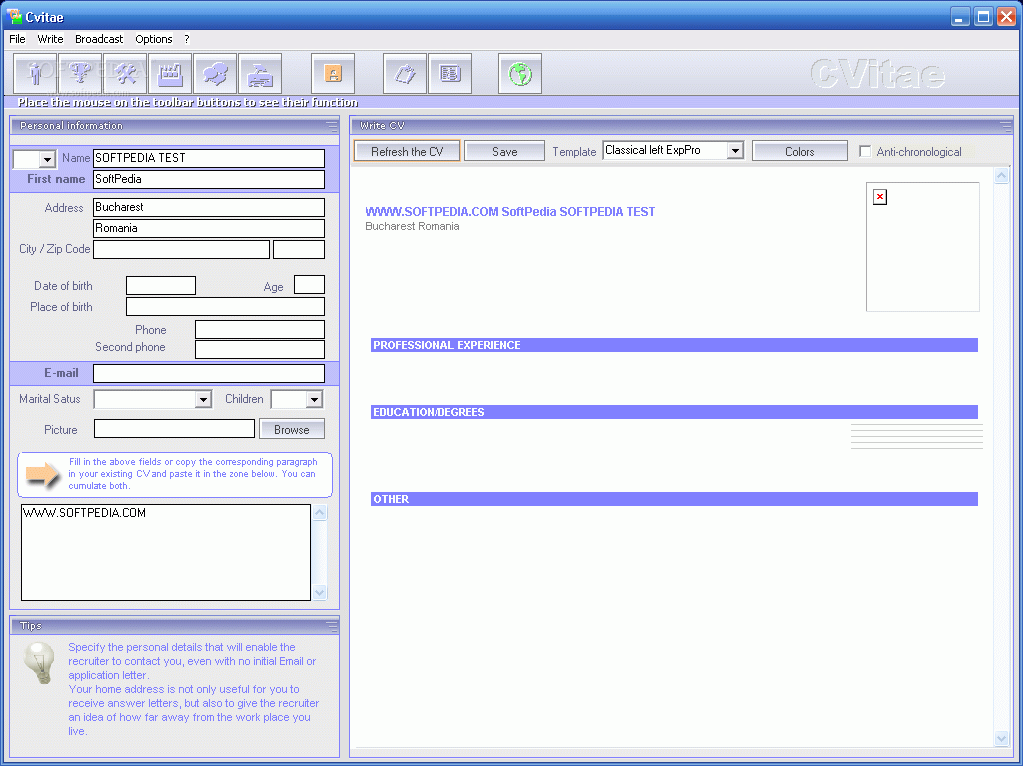
Task: Click the Address field containing Romania
Action: (x=209, y=228)
